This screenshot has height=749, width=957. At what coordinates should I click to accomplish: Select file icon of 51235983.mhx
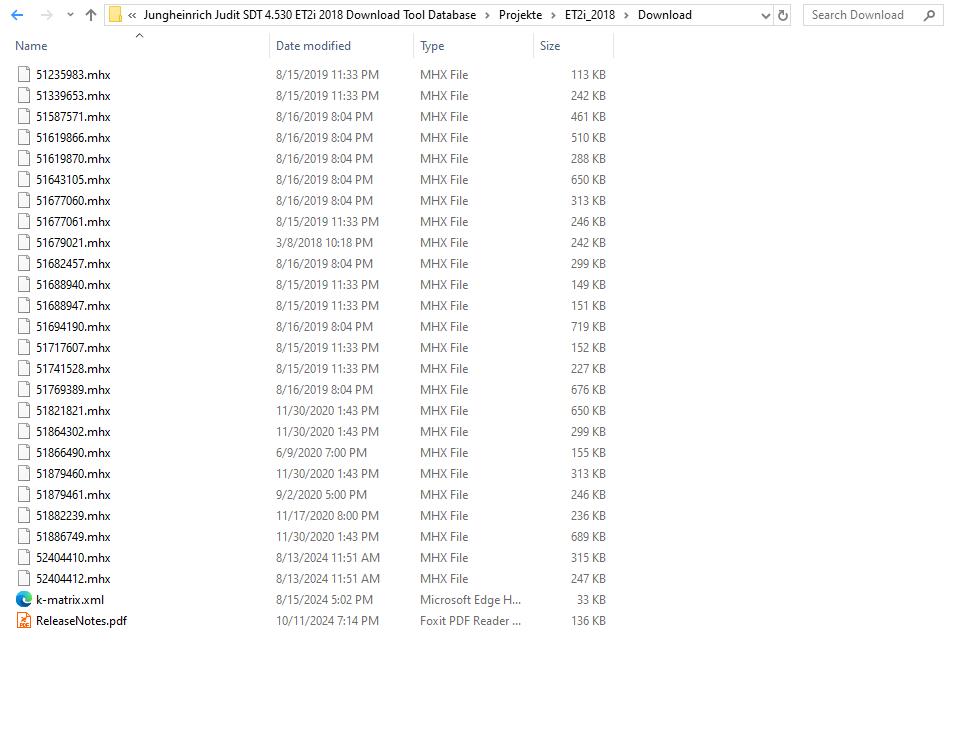24,74
